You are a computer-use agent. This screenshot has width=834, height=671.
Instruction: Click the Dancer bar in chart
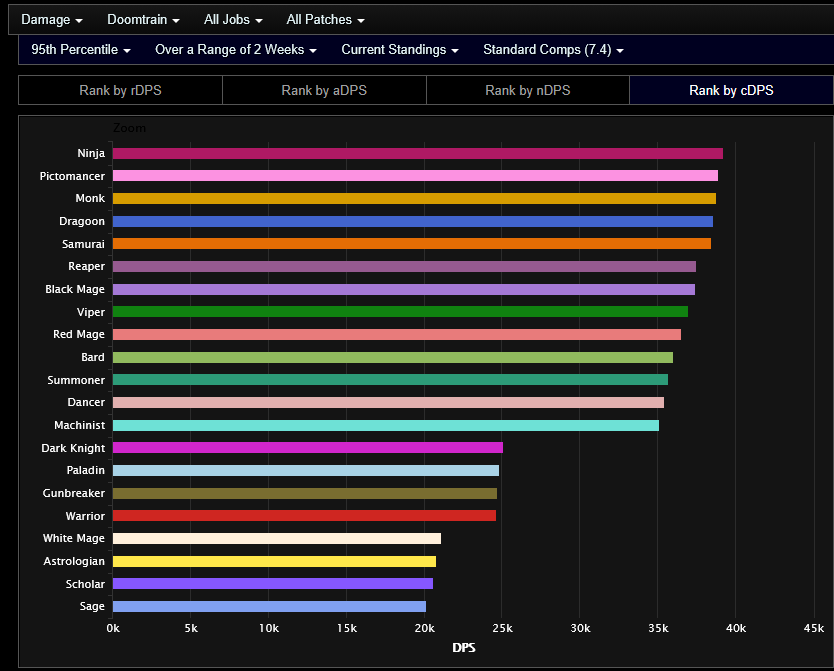388,402
